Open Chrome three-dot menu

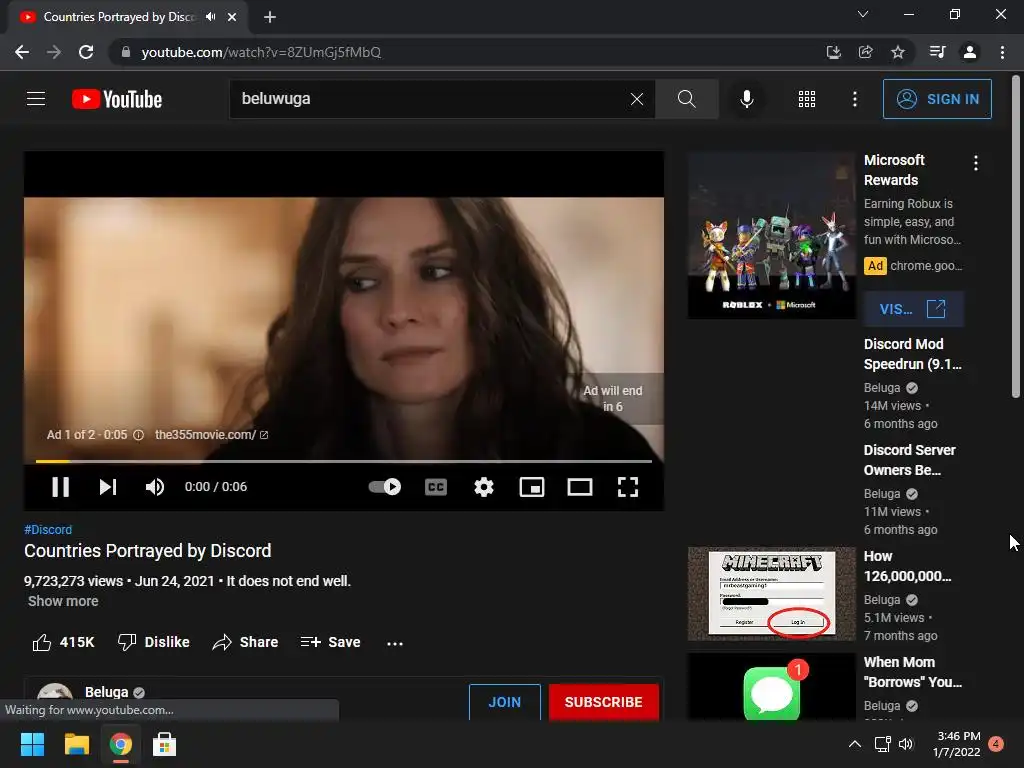point(1002,52)
